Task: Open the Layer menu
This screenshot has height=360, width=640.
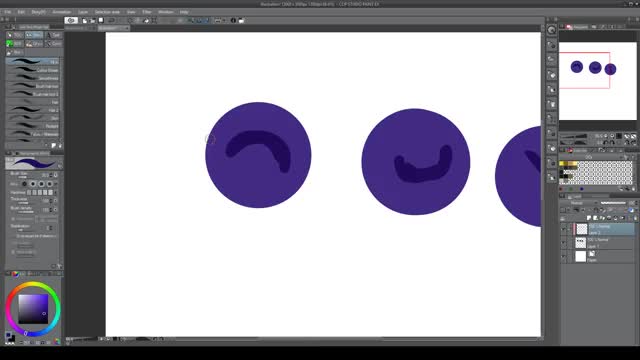Action: click(x=83, y=12)
